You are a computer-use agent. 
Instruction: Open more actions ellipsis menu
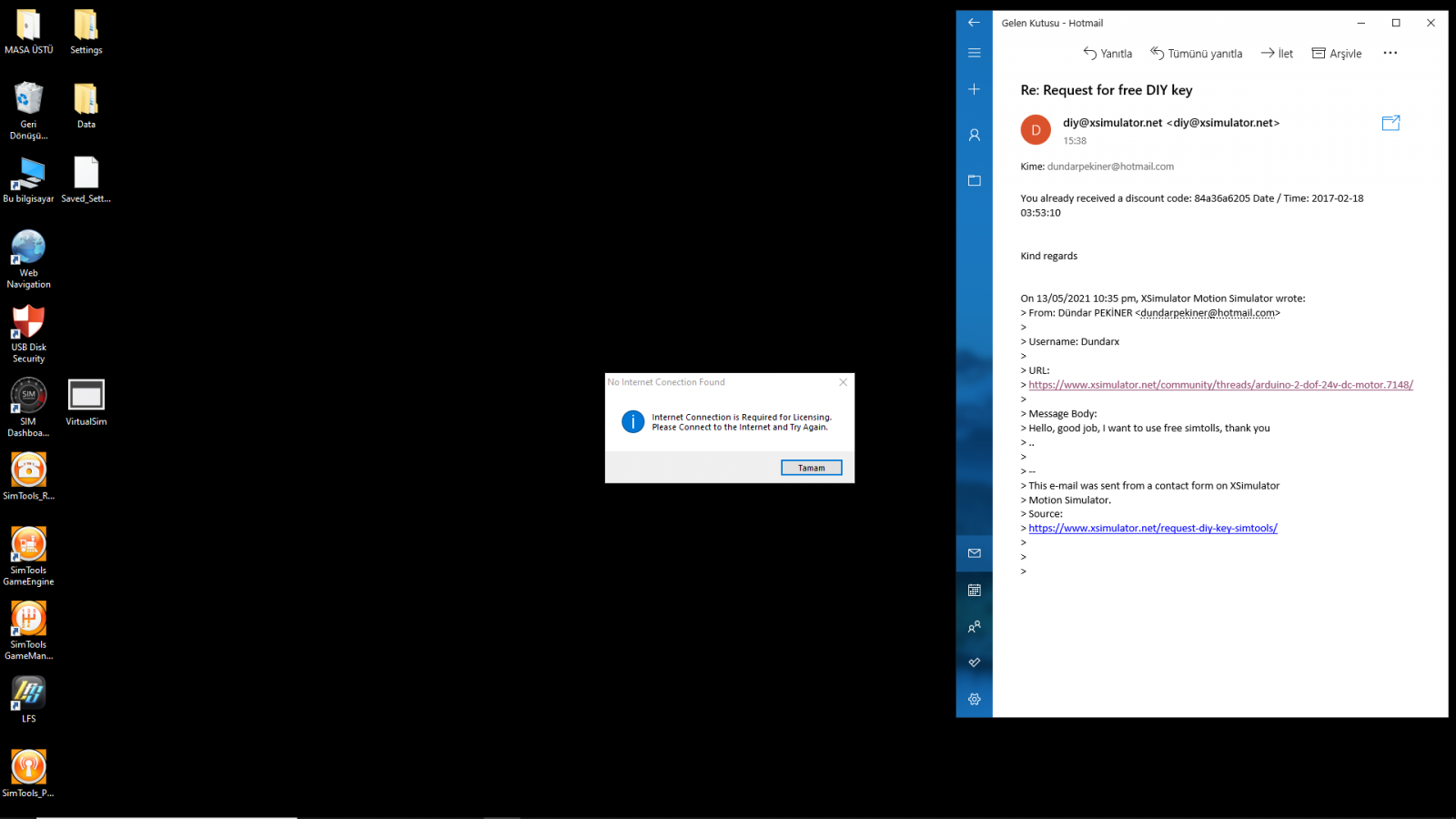(1390, 53)
